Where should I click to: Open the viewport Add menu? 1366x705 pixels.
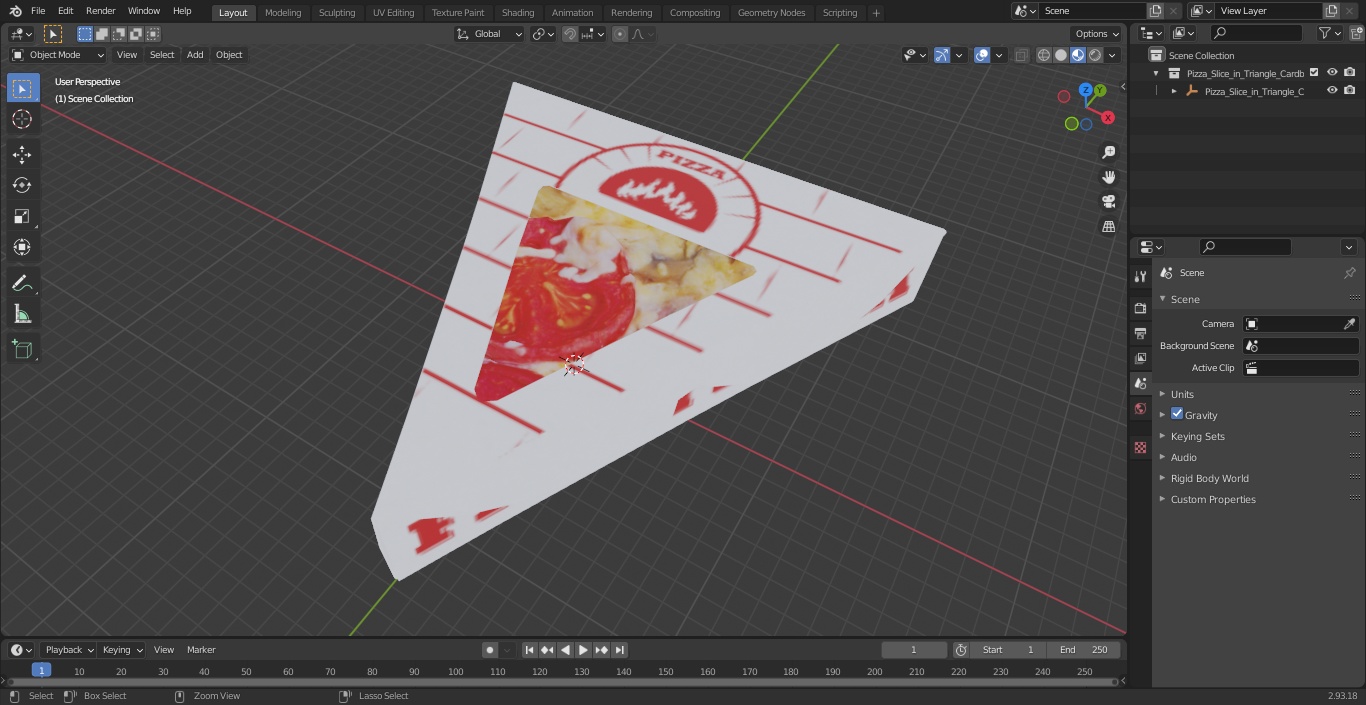click(195, 55)
